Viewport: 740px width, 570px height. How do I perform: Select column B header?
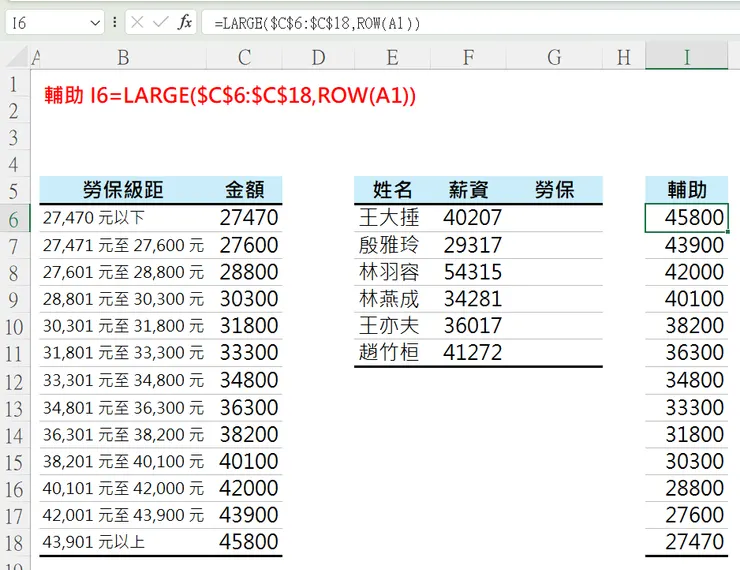click(123, 58)
